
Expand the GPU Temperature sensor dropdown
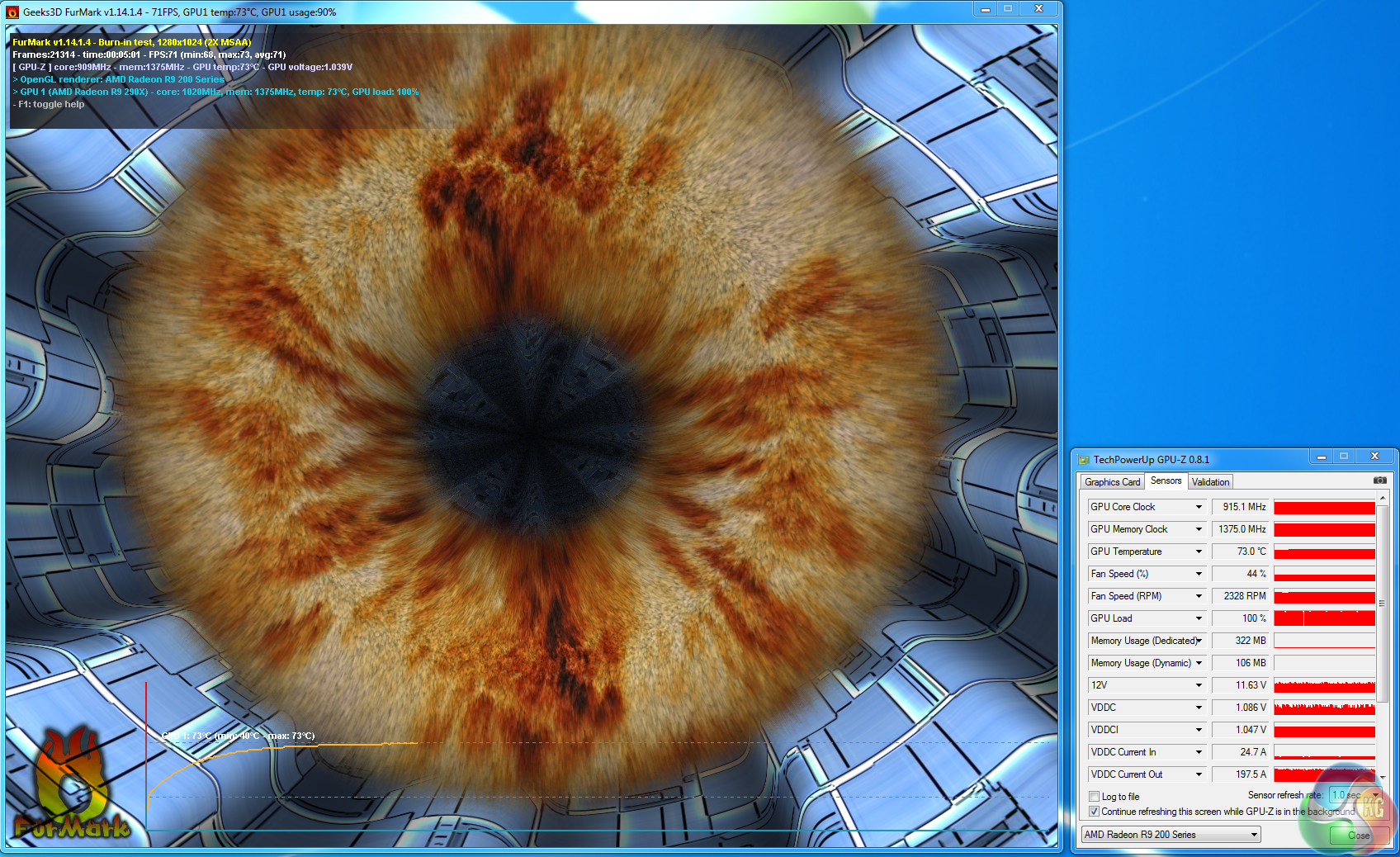pos(1199,552)
